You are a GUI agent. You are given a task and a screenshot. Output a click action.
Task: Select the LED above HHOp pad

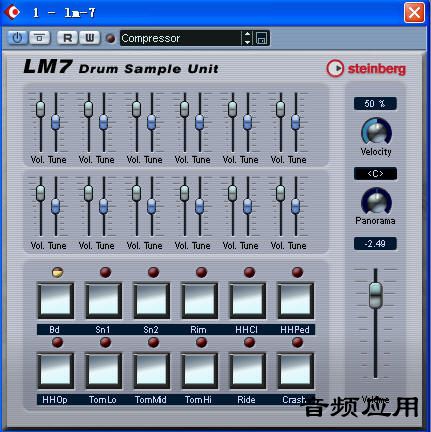[x=57, y=342]
